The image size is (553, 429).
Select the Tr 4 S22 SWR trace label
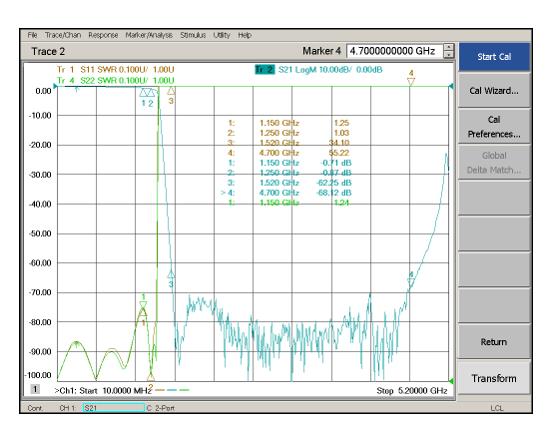coord(116,80)
